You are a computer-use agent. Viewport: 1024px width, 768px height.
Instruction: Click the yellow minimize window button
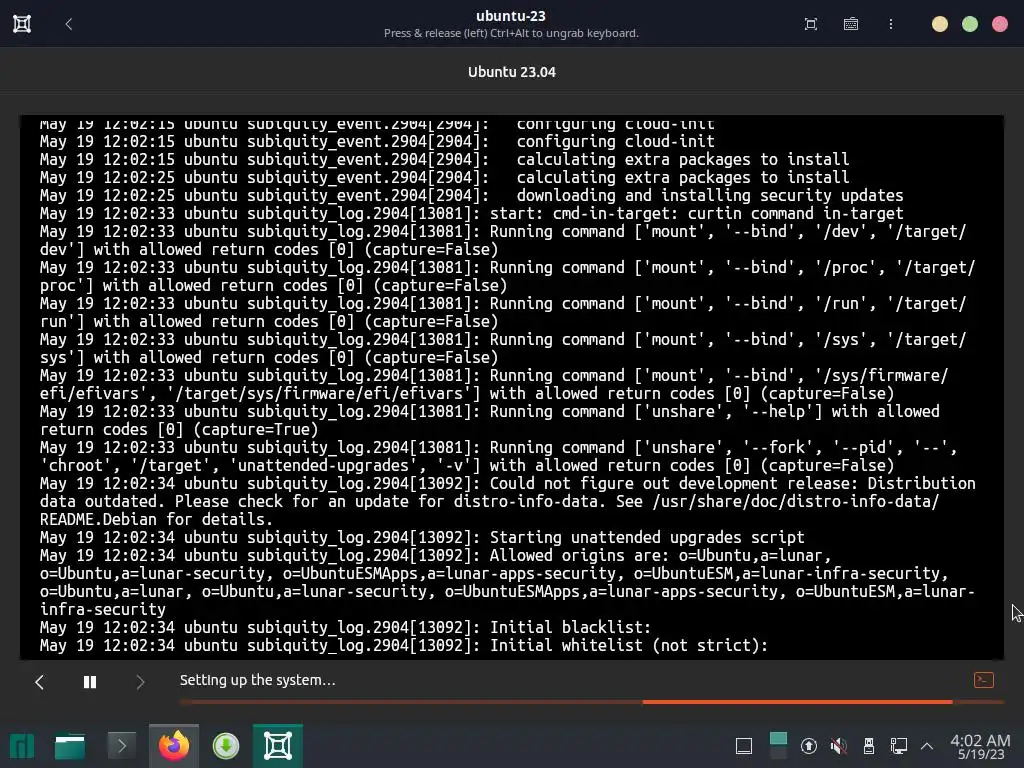940,24
